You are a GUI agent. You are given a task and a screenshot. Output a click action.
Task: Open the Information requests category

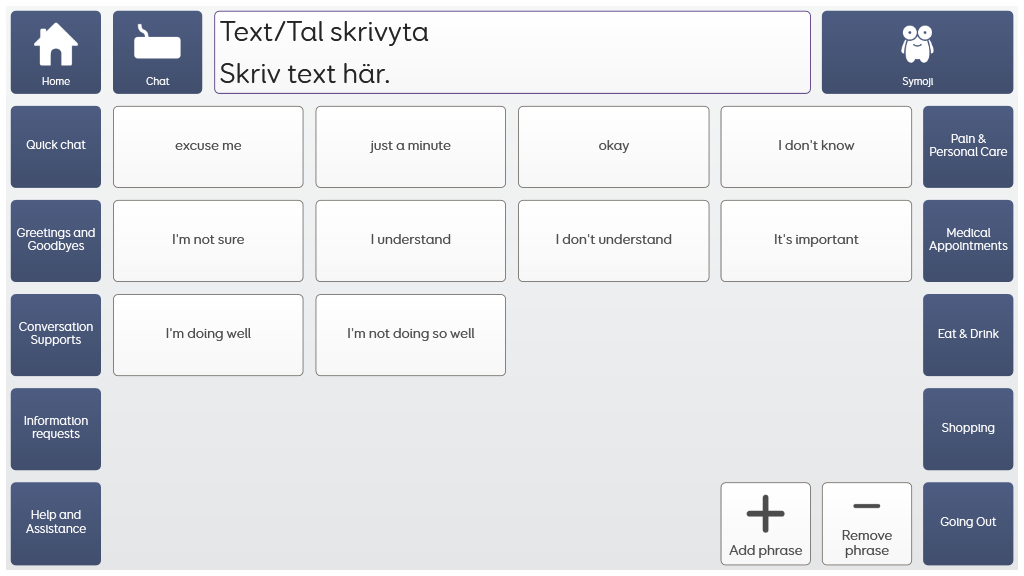click(x=56, y=428)
